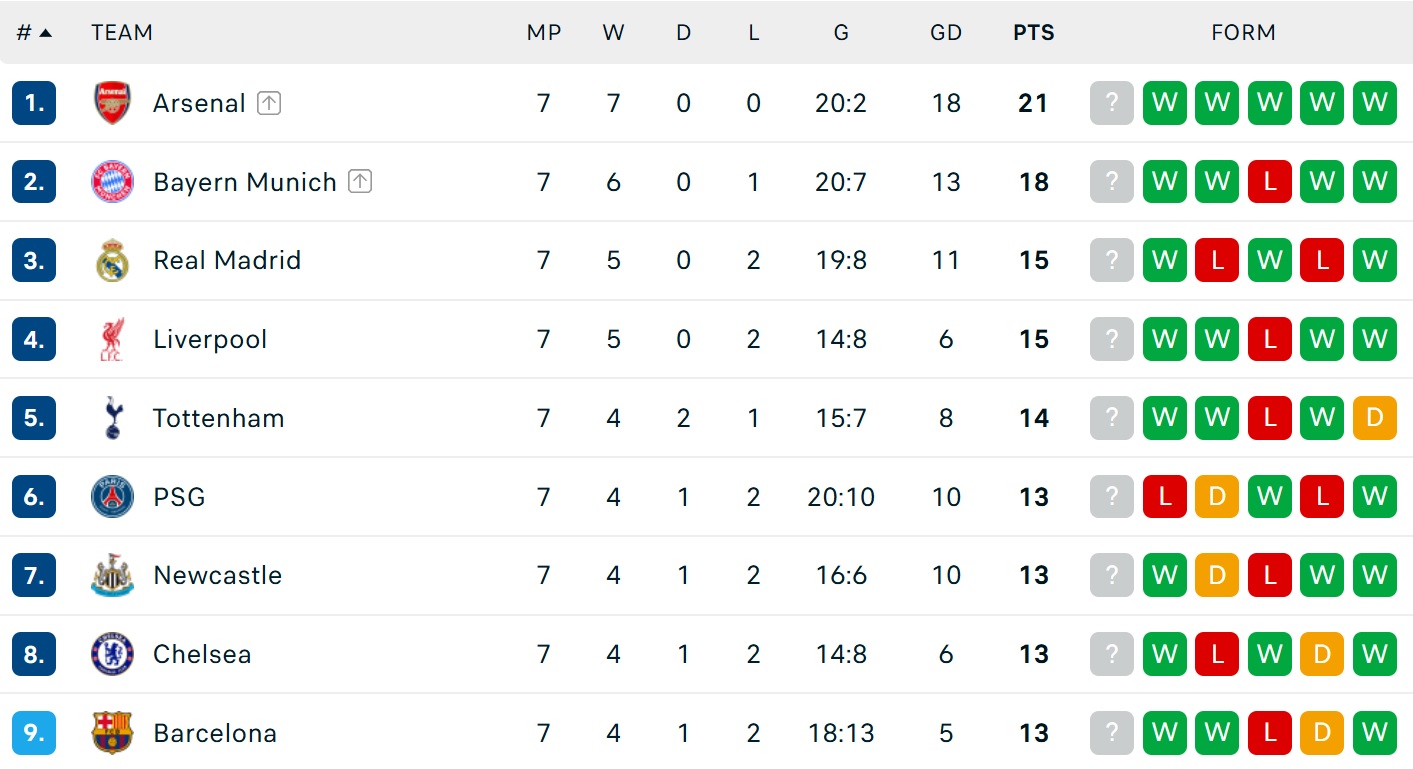Sort table by the # rank column
Screen dimensions: 1413x769
[33, 32]
